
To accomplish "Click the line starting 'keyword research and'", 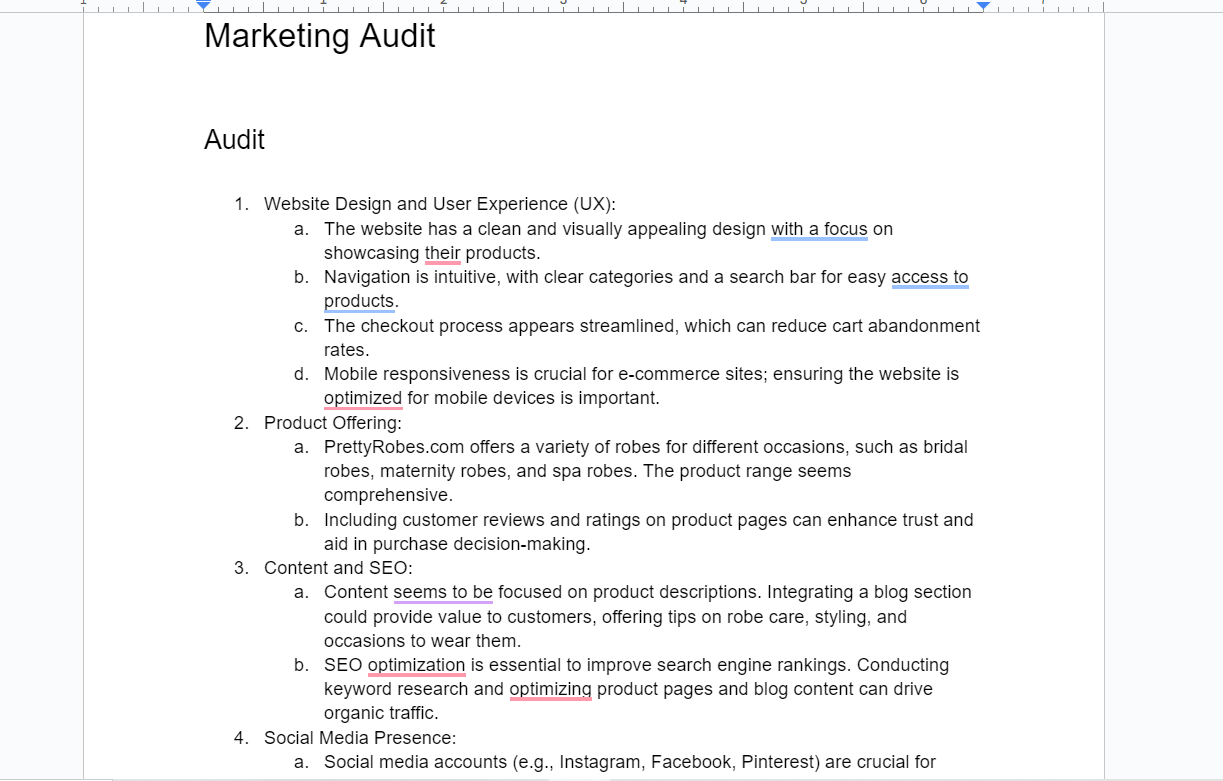I will point(628,689).
